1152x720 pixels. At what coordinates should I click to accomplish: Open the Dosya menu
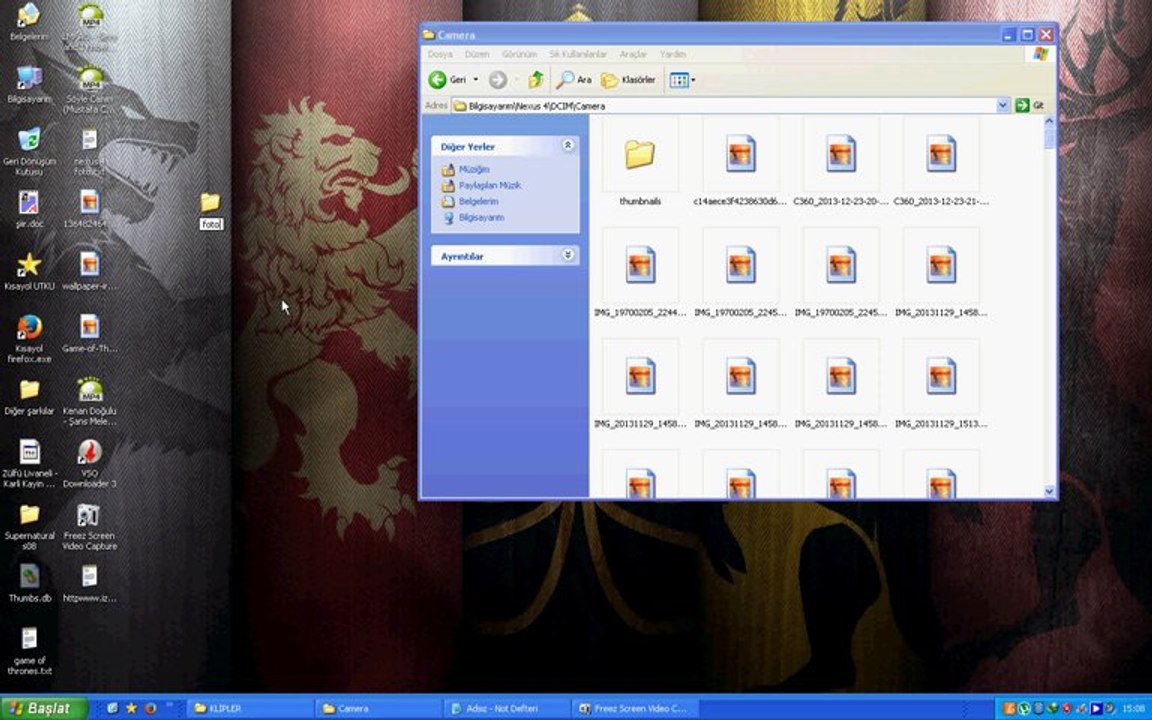[x=440, y=54]
